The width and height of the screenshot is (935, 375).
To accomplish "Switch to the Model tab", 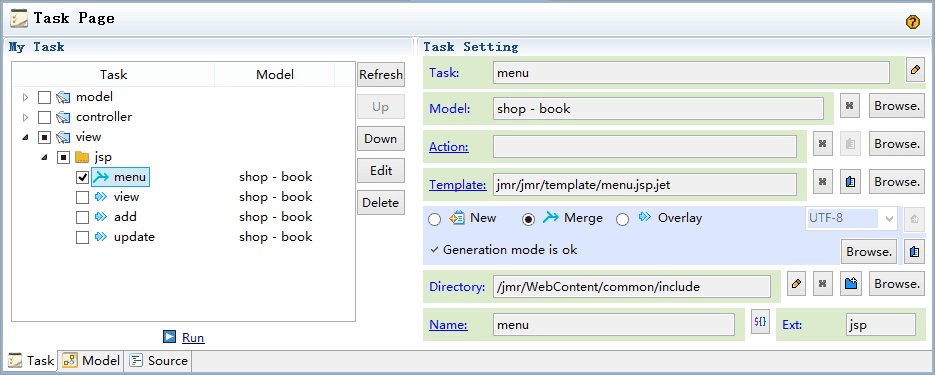I will click(91, 361).
